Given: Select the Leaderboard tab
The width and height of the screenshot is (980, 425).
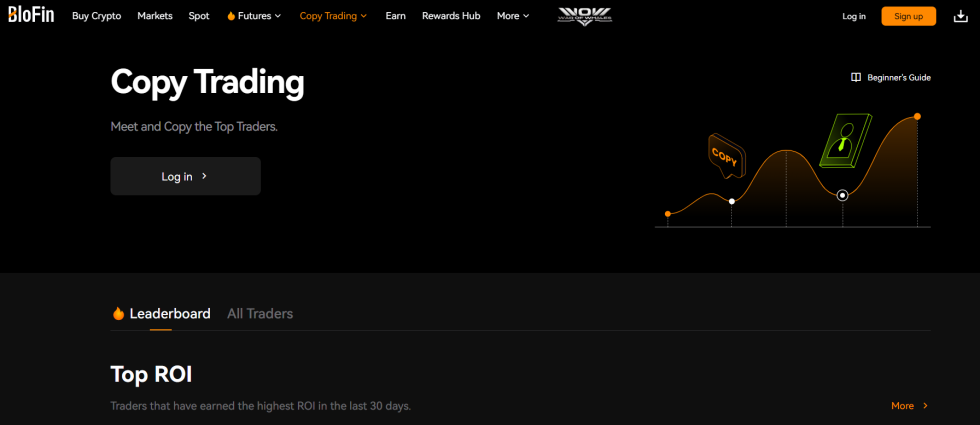Looking at the screenshot, I should [169, 314].
